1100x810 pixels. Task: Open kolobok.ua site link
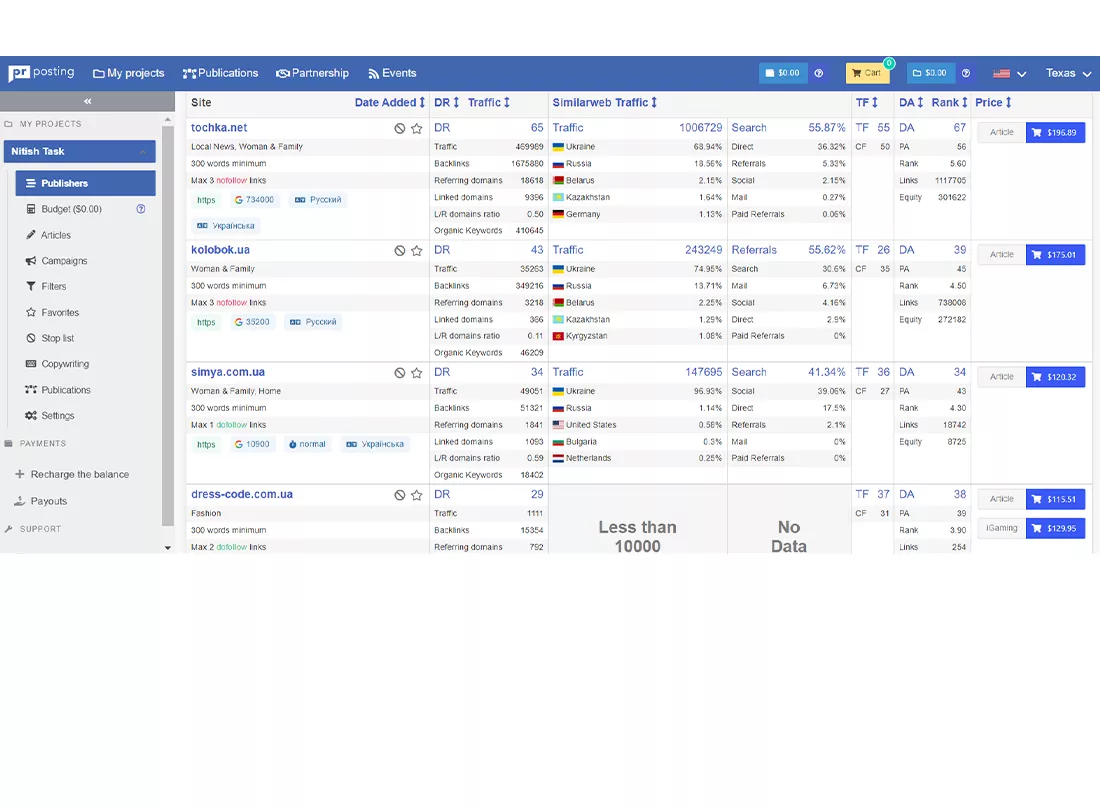click(220, 250)
